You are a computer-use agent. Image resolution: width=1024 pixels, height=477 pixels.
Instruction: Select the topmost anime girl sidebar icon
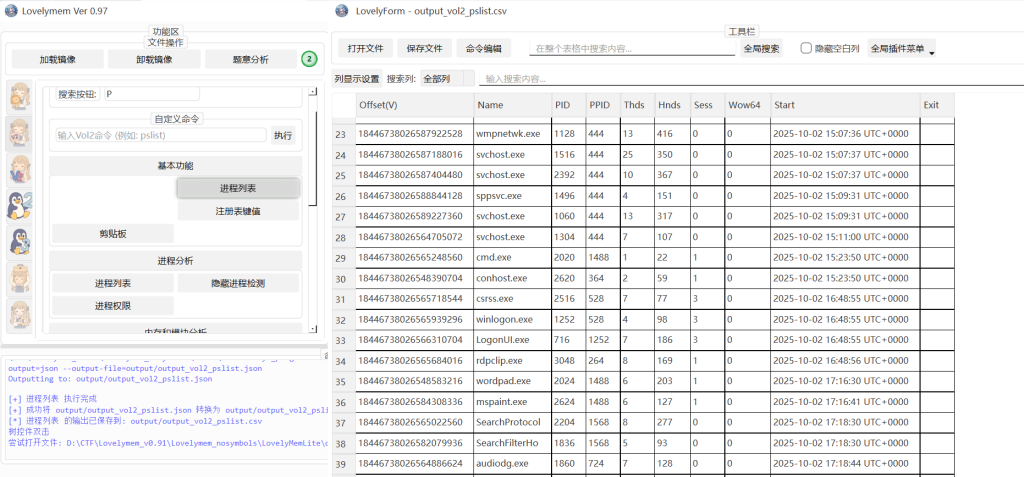coord(20,97)
